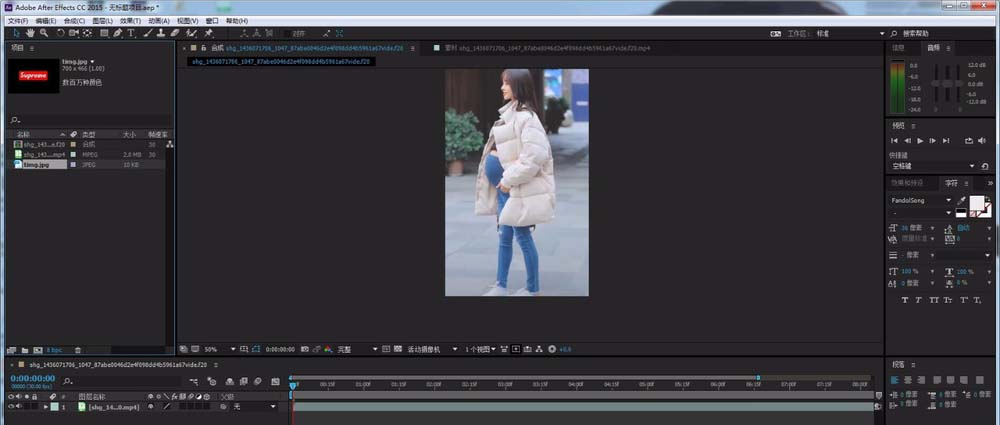Open the 合成(C) menu

click(74, 21)
